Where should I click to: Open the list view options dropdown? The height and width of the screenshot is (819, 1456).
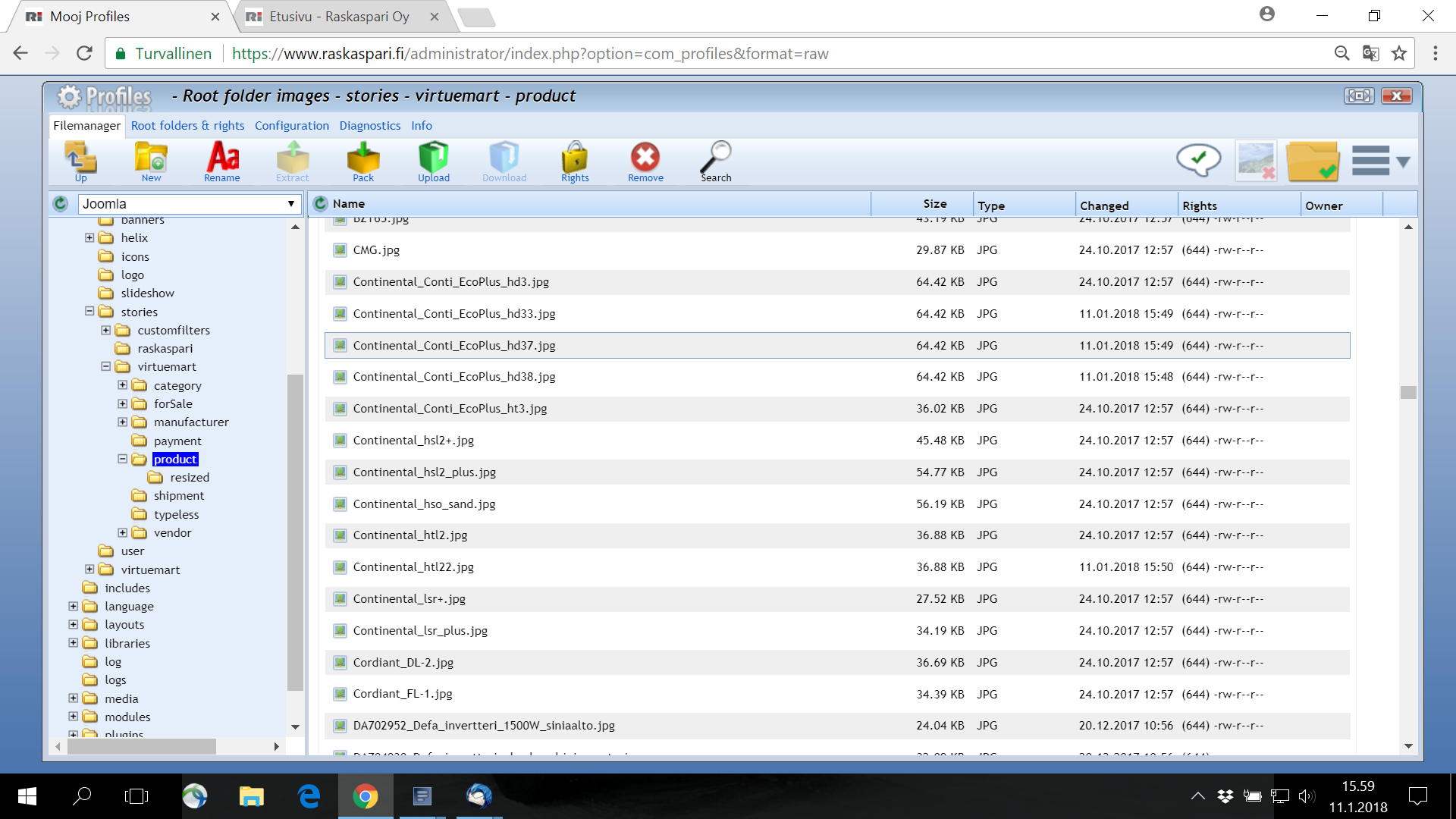point(1381,161)
